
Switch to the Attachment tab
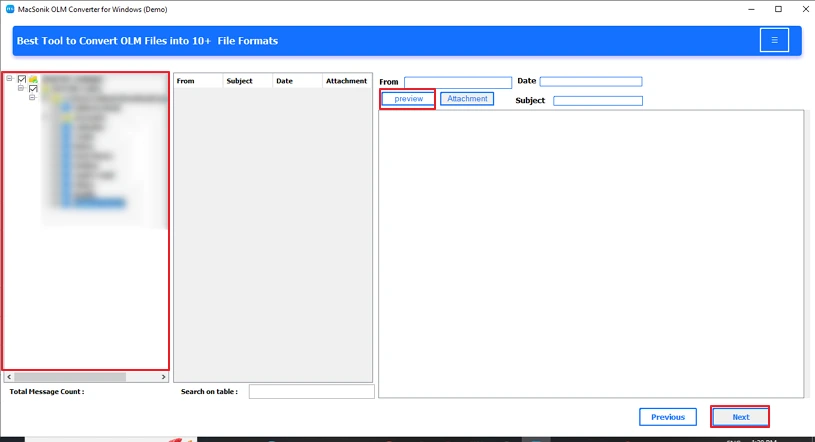click(467, 99)
